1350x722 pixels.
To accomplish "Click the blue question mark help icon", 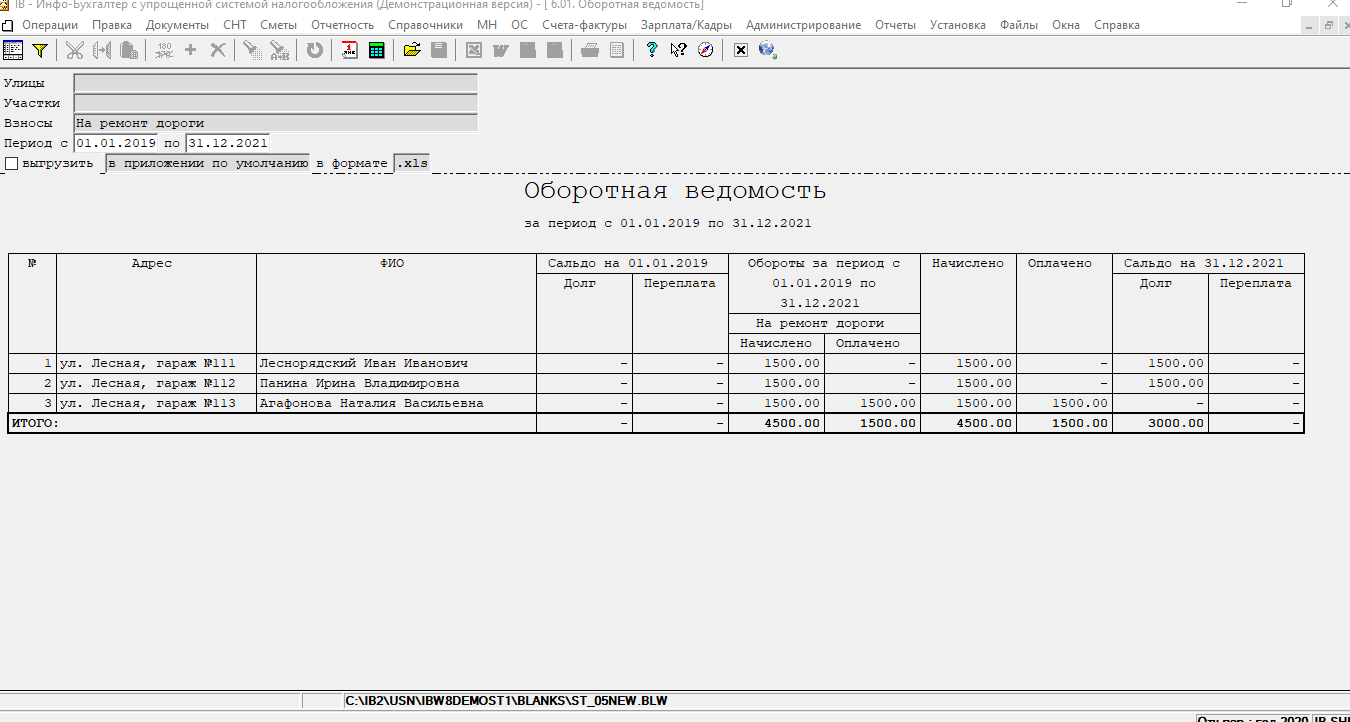I will click(x=652, y=49).
